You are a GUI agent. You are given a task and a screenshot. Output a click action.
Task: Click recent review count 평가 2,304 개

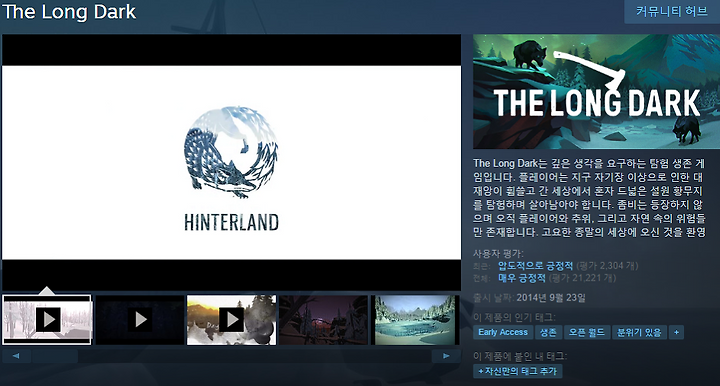point(607,266)
